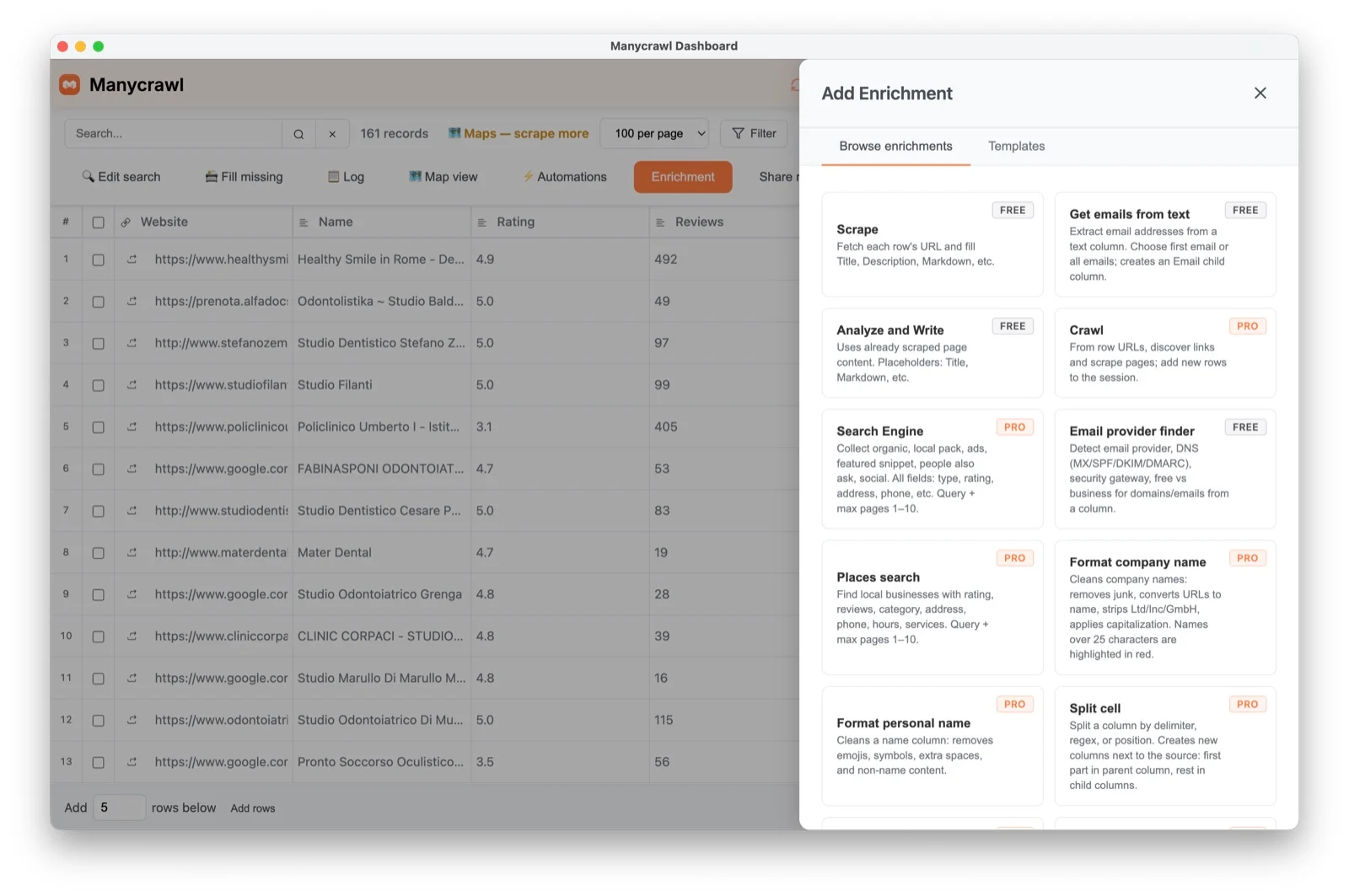Open Fill missing tool
The width and height of the screenshot is (1349, 896).
(x=244, y=177)
